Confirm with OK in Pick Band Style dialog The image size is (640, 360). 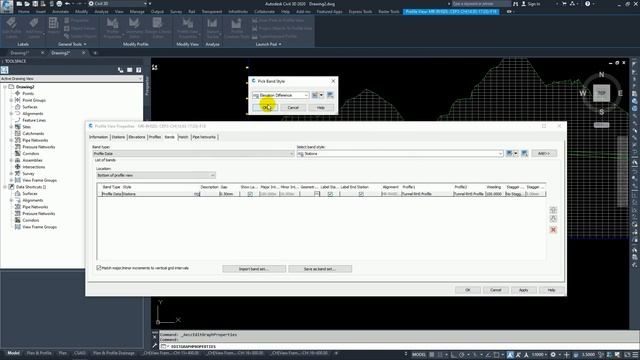pos(264,108)
